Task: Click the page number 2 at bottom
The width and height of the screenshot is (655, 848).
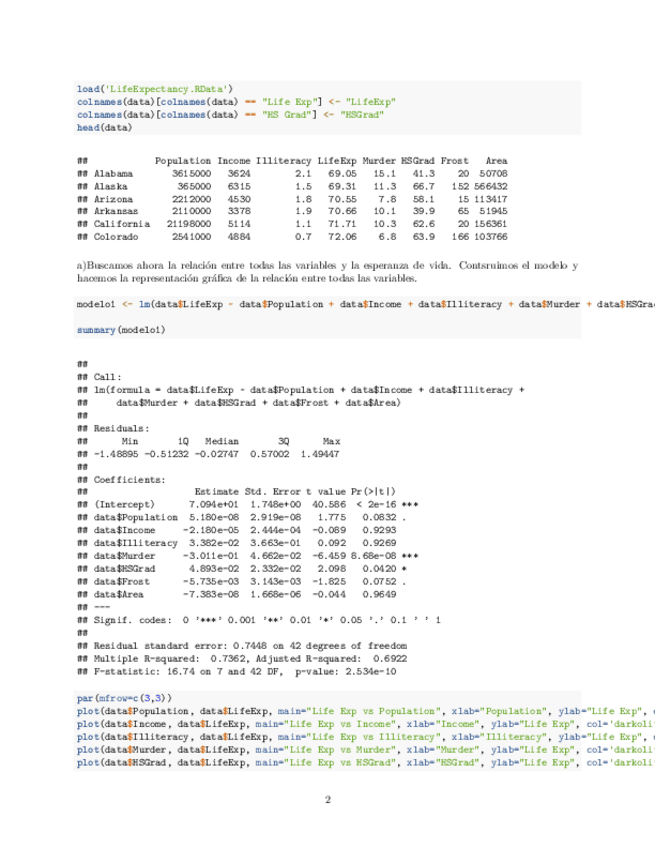Action: point(327,799)
